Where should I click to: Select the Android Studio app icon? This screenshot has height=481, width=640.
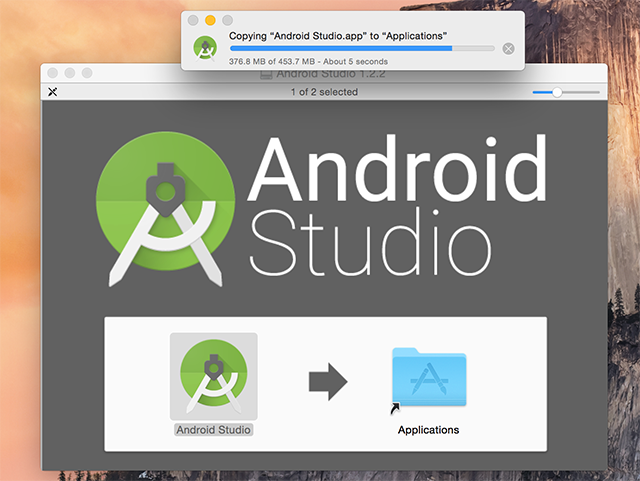coord(213,376)
